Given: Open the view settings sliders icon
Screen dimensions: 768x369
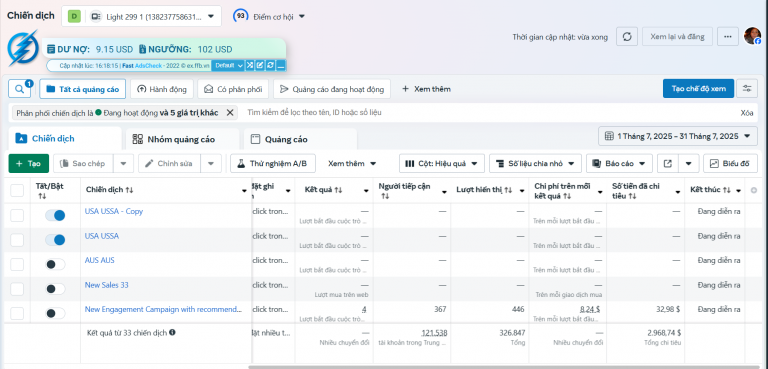Looking at the screenshot, I should [747, 89].
